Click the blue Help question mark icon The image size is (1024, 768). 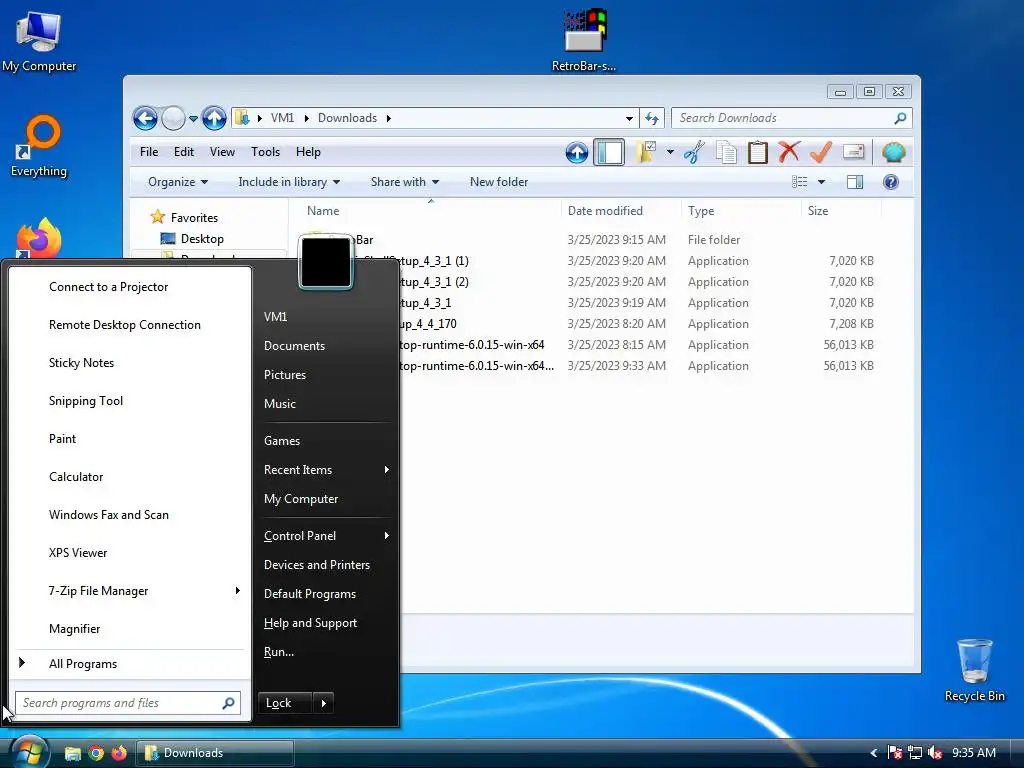coord(891,182)
